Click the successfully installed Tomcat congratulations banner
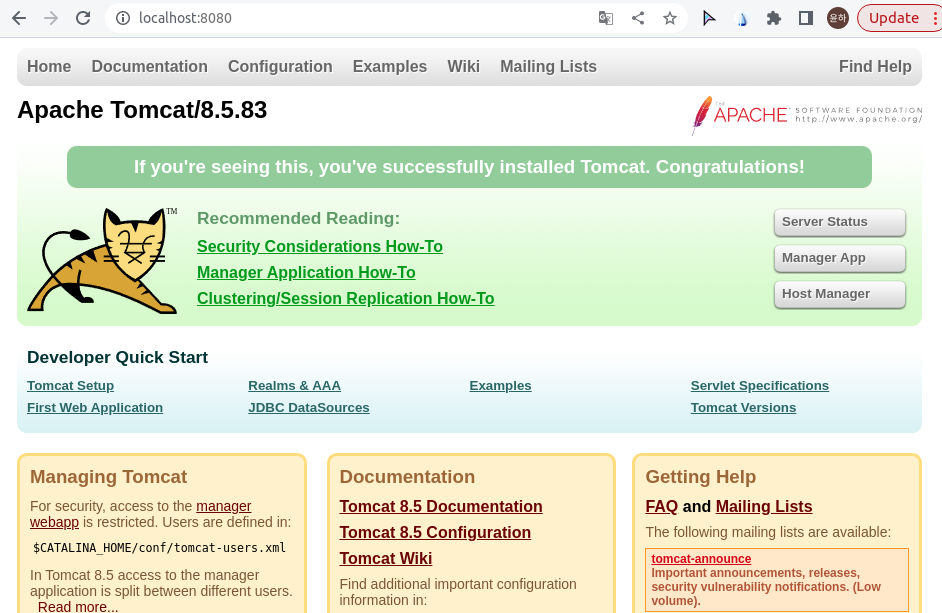Screen dimensions: 942x613 click(469, 167)
